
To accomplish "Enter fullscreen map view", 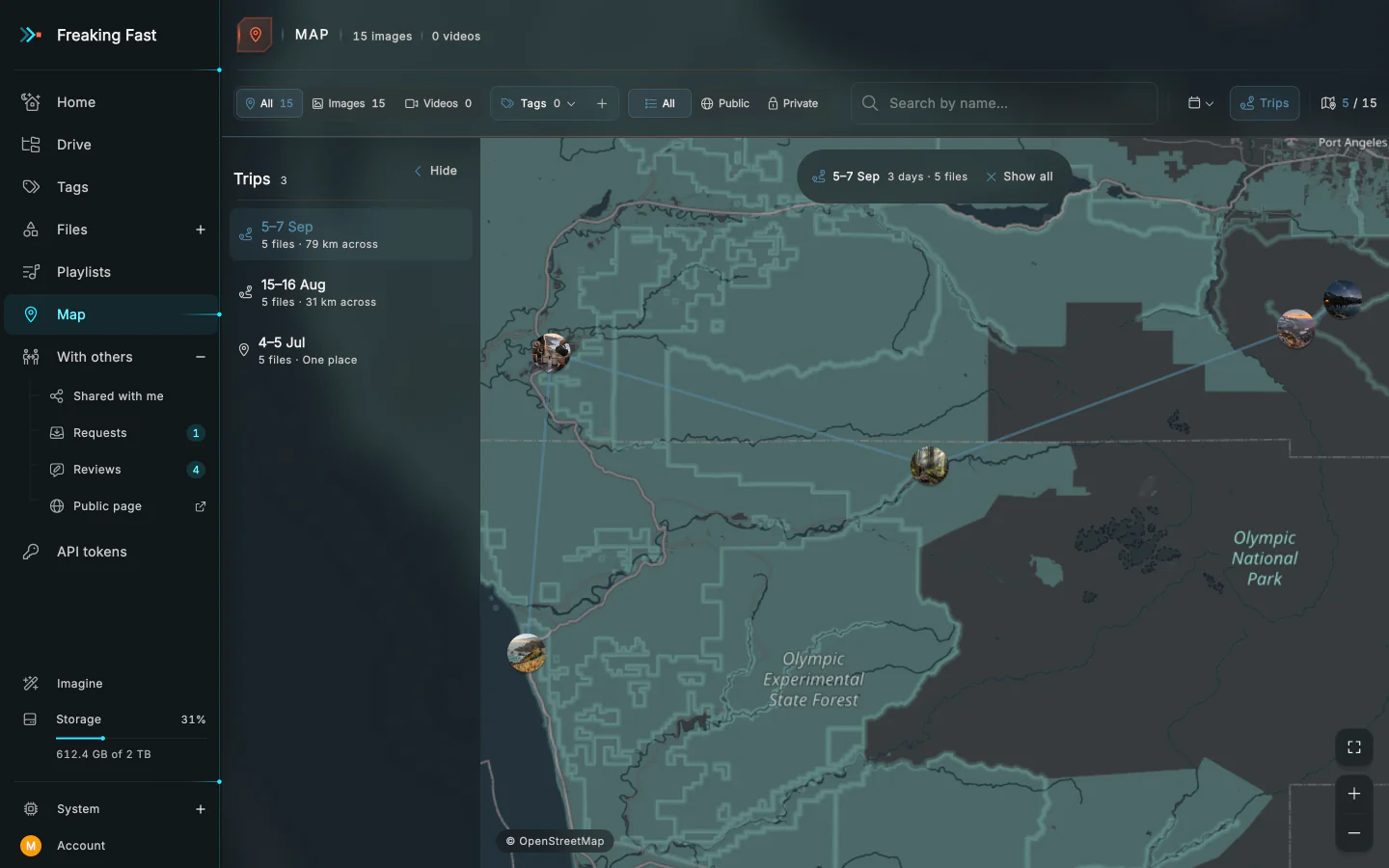I will (1354, 747).
